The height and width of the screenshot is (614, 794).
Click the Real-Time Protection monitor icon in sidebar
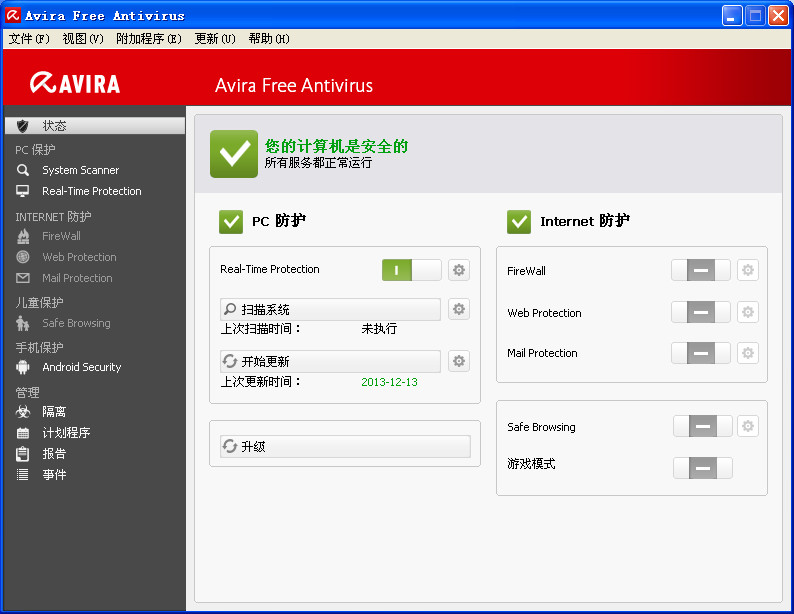23,191
